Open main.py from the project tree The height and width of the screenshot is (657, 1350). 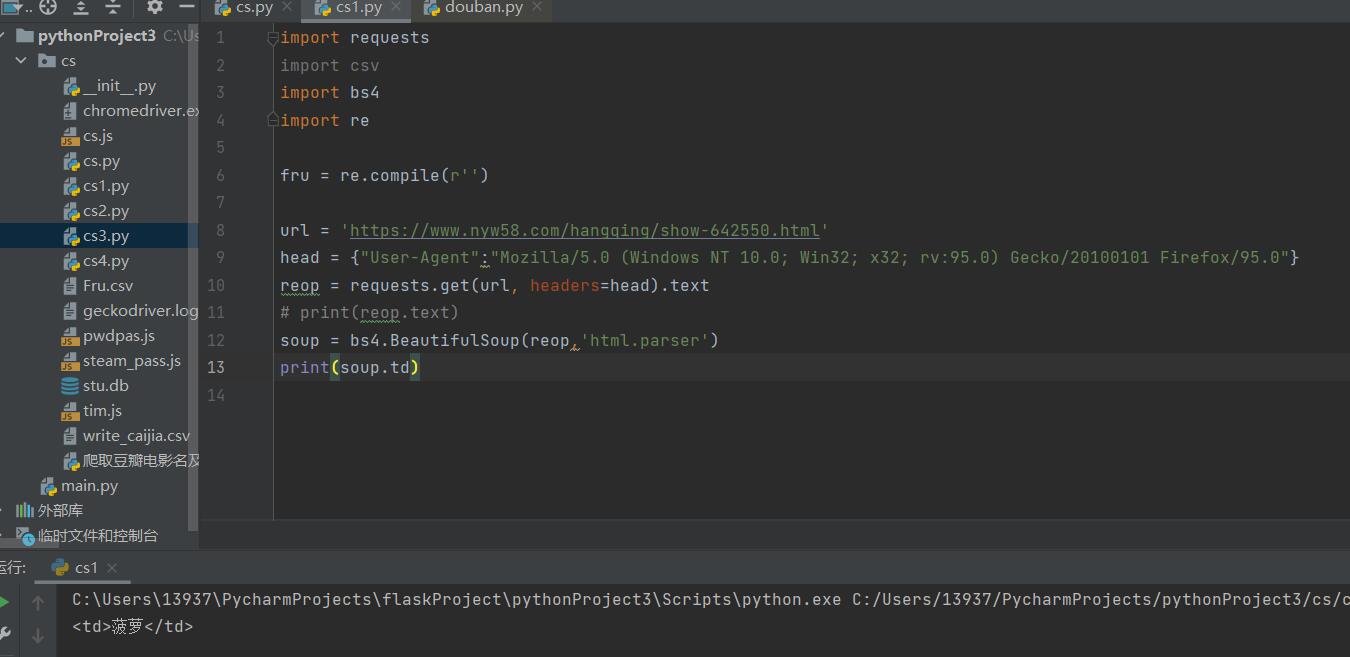point(89,486)
